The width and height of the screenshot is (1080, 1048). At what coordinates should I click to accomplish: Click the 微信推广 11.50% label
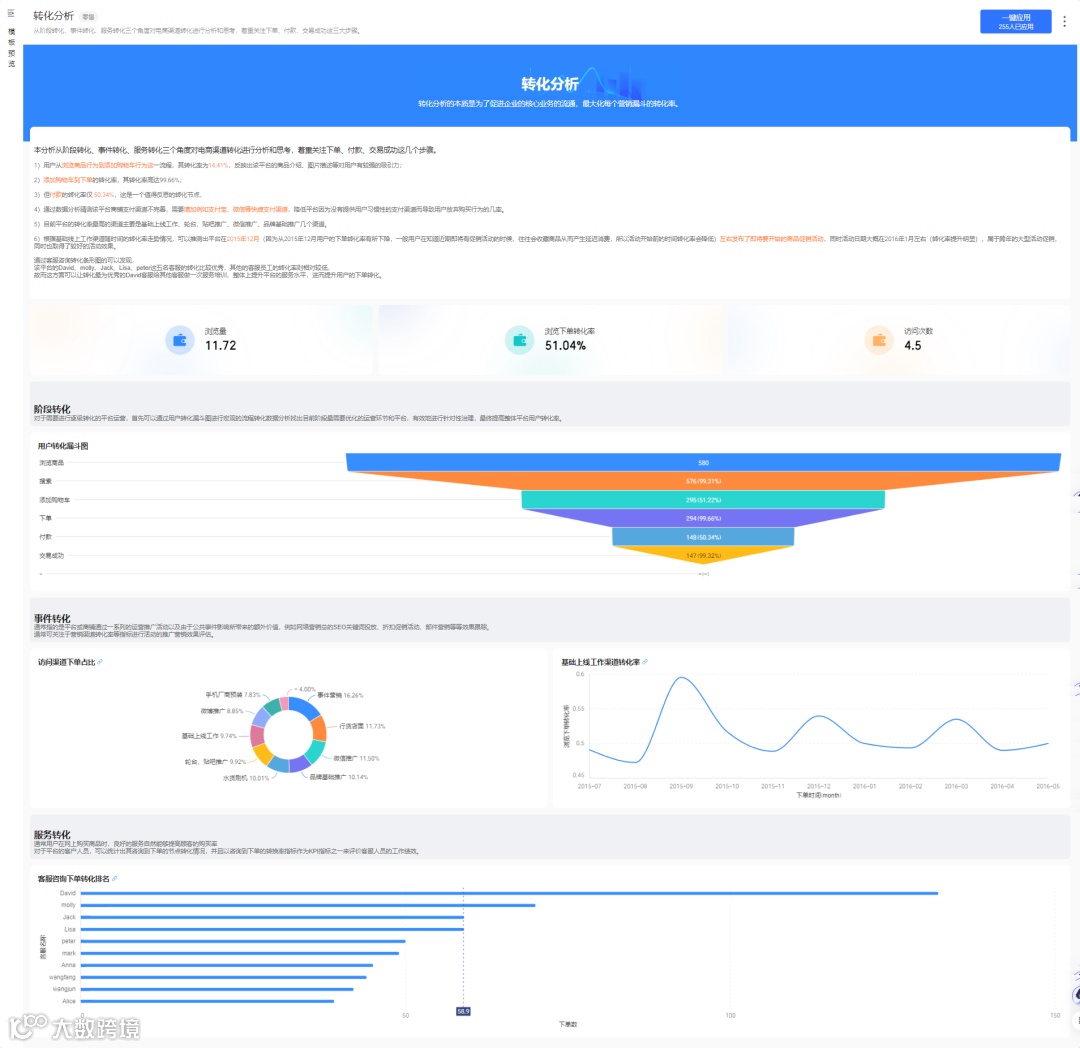(356, 758)
